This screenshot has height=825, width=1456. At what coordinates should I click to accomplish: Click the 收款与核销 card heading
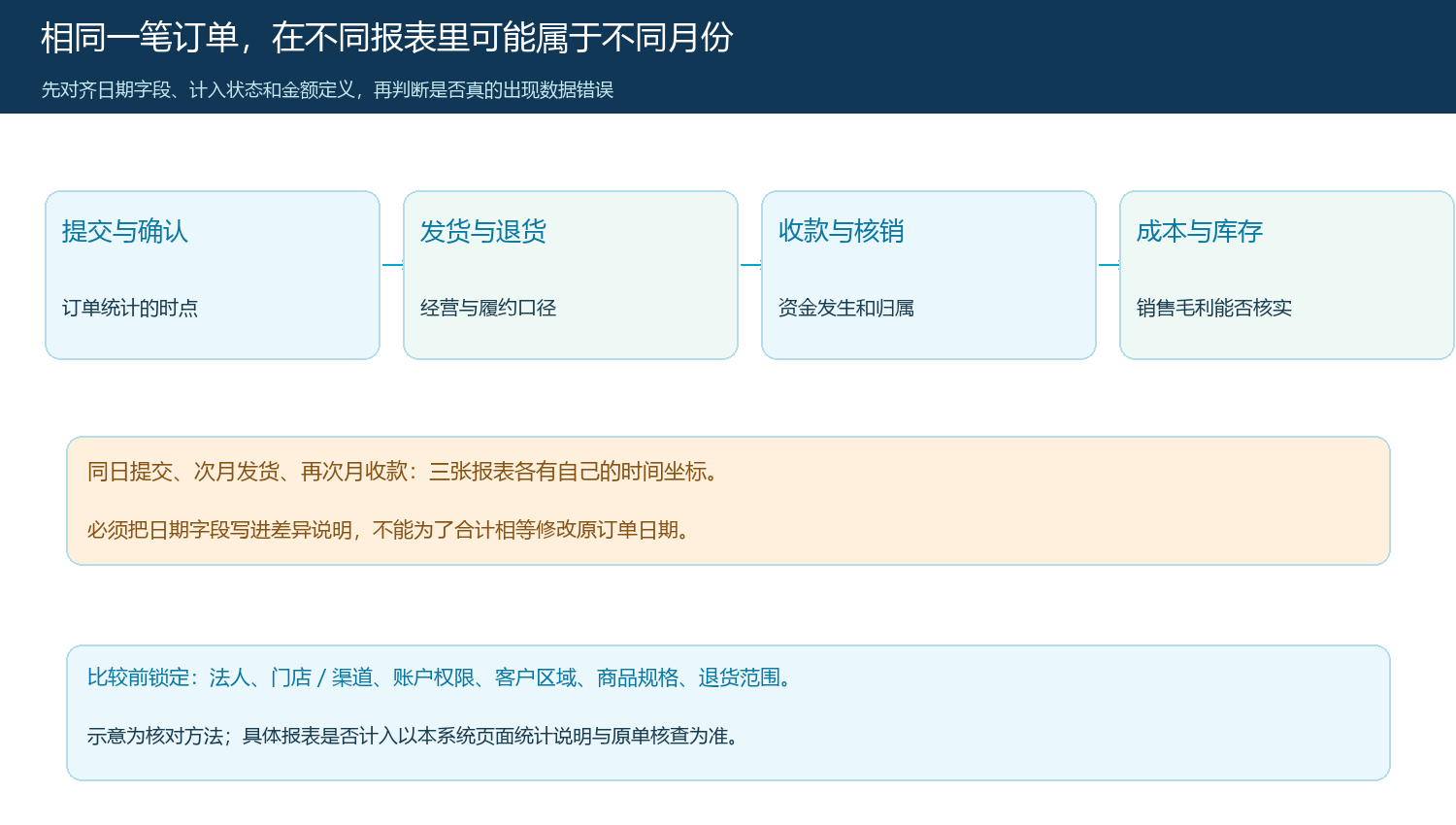point(842,231)
